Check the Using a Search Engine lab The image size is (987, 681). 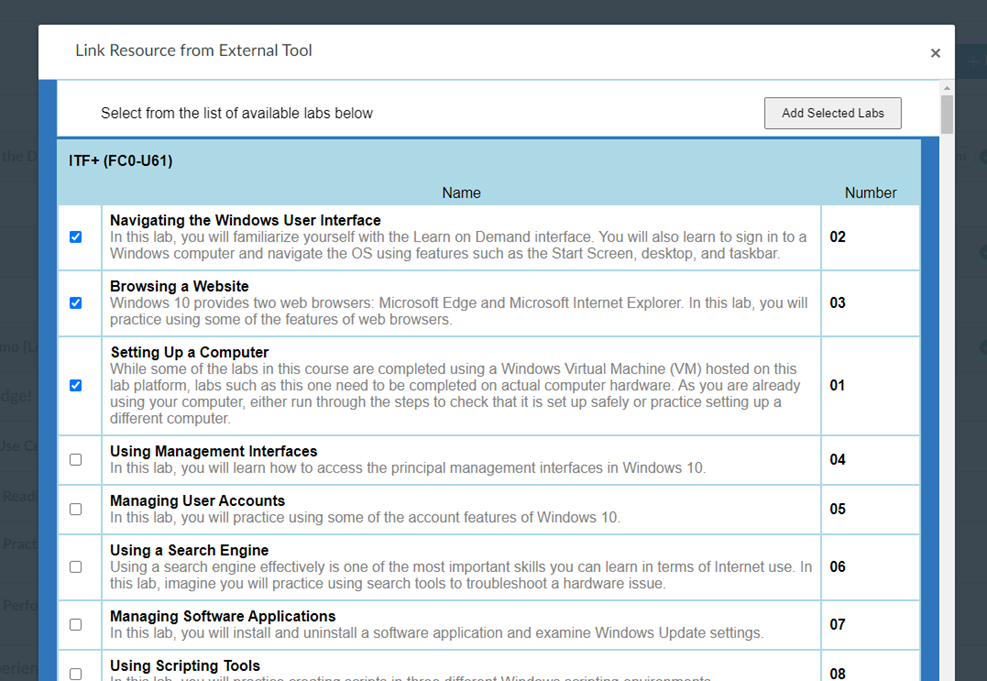(76, 567)
